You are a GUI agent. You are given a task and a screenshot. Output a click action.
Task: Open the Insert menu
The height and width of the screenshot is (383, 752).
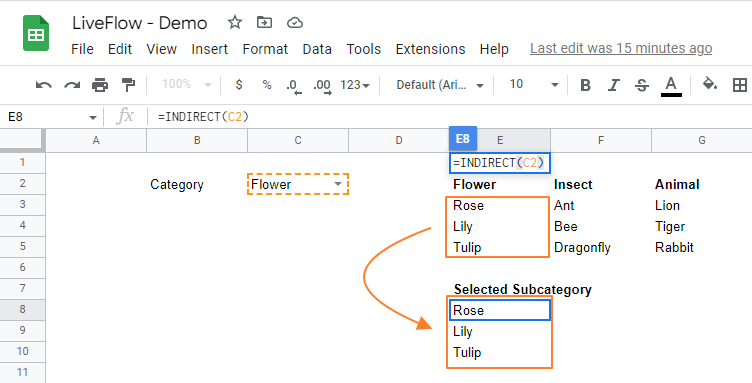click(210, 49)
